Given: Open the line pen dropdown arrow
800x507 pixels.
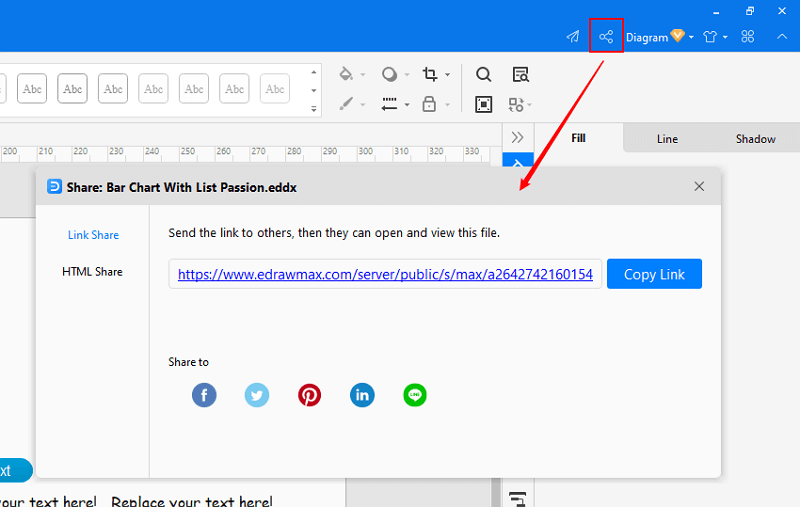Looking at the screenshot, I should point(363,105).
